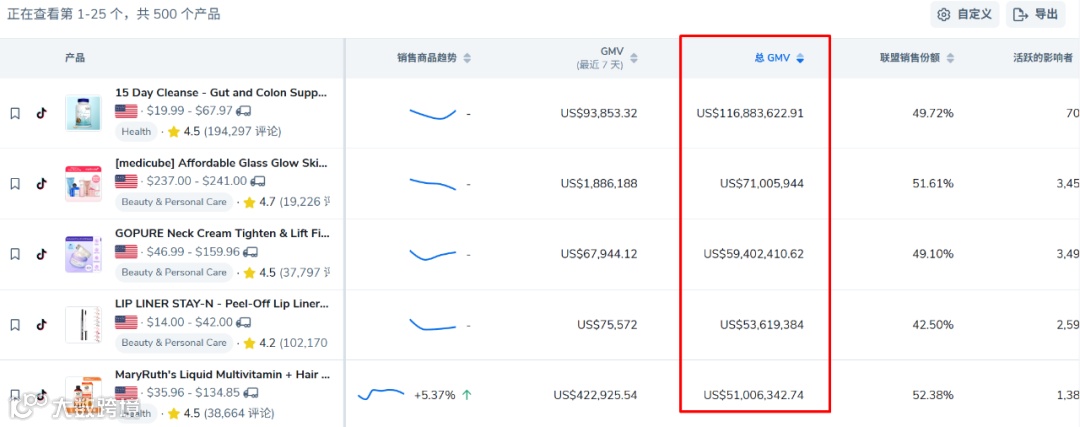
Task: Click total GMV US$51,006,342.74
Action: tap(754, 395)
